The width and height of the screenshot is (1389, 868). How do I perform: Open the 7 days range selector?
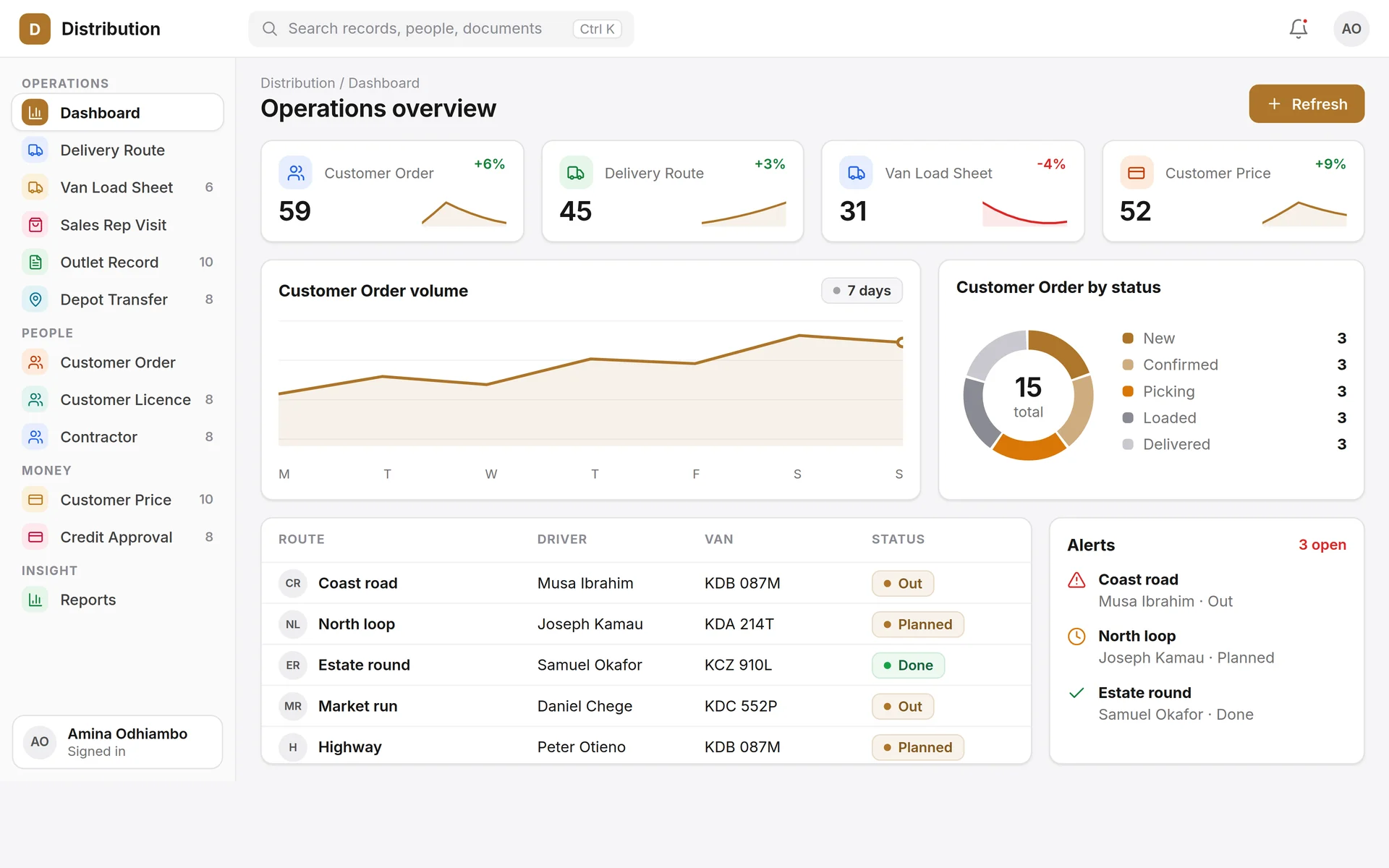(x=862, y=291)
